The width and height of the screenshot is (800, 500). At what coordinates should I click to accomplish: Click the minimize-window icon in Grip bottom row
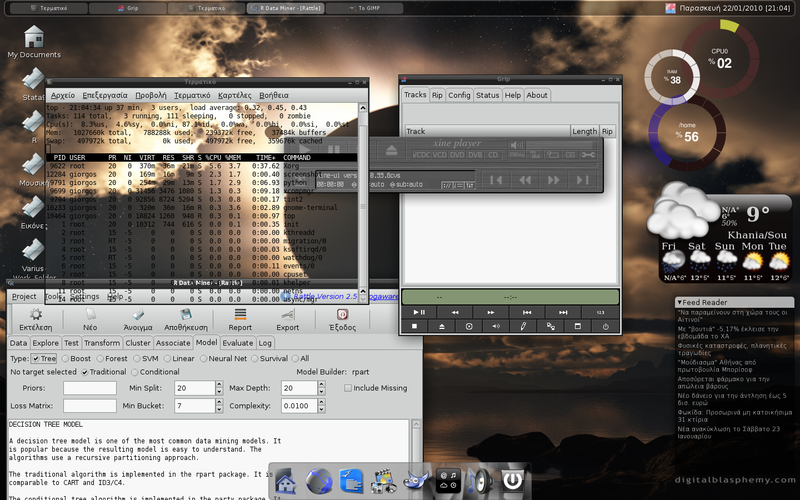(x=578, y=327)
